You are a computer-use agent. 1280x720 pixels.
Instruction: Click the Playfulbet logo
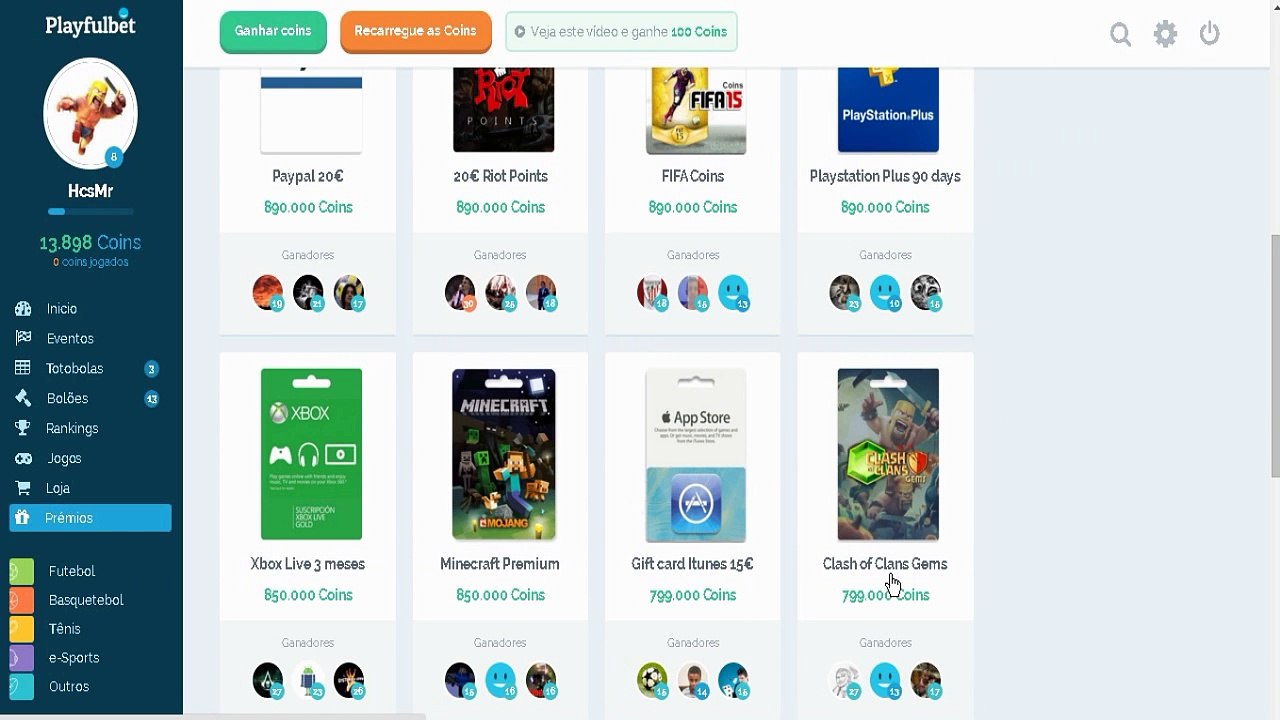coord(91,24)
